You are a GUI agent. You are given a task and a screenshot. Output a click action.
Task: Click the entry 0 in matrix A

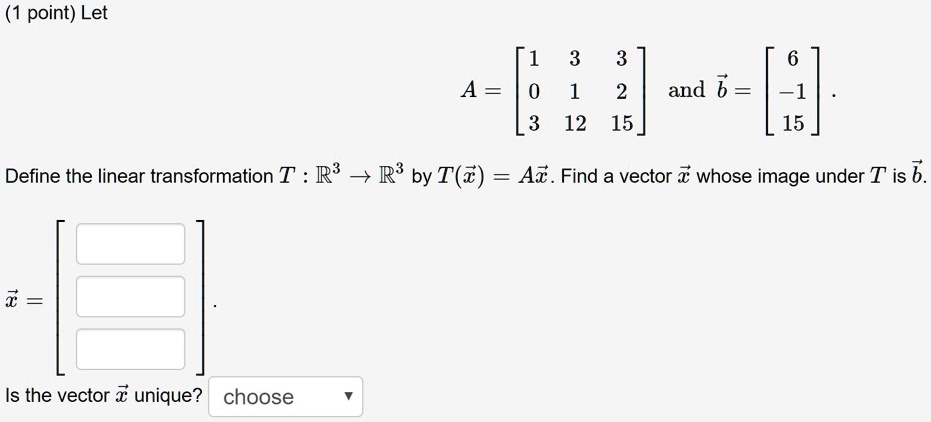534,91
